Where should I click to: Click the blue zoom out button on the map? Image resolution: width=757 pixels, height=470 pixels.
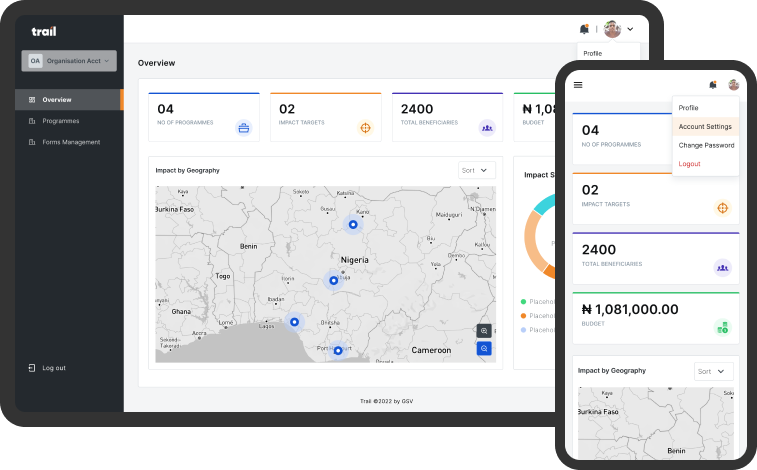coord(484,349)
